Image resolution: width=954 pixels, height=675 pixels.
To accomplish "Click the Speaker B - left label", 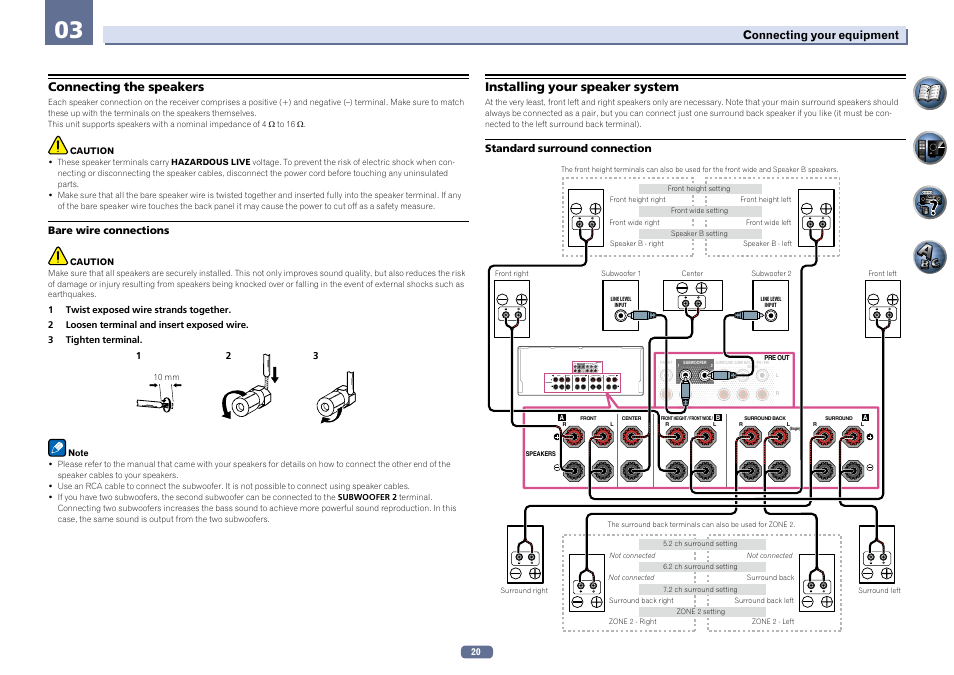I will pyautogui.click(x=767, y=243).
